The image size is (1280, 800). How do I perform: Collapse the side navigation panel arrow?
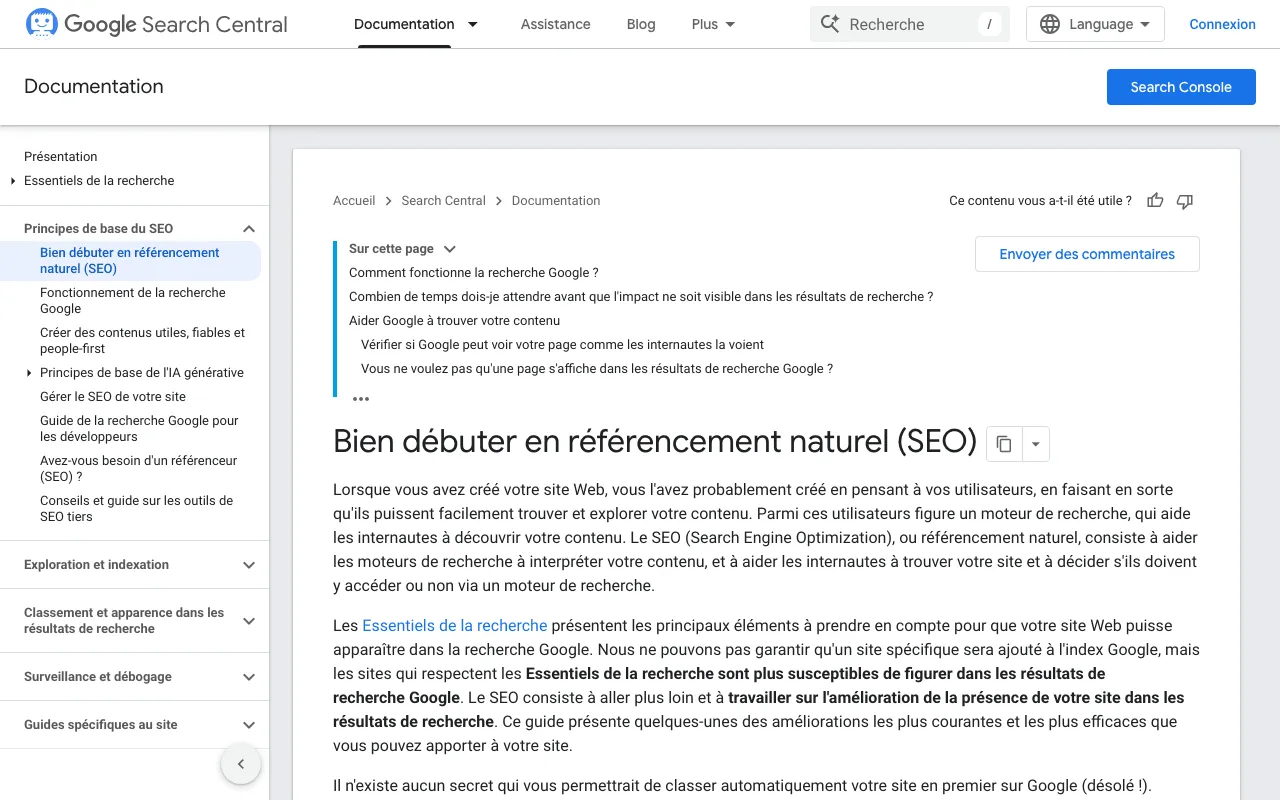pyautogui.click(x=241, y=765)
